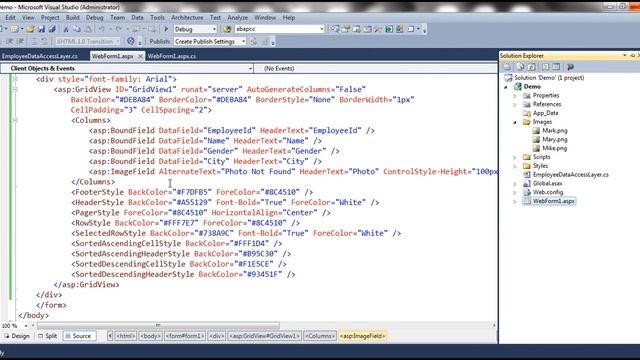Open the Tools menu
This screenshot has width=640, height=360.
[157, 18]
